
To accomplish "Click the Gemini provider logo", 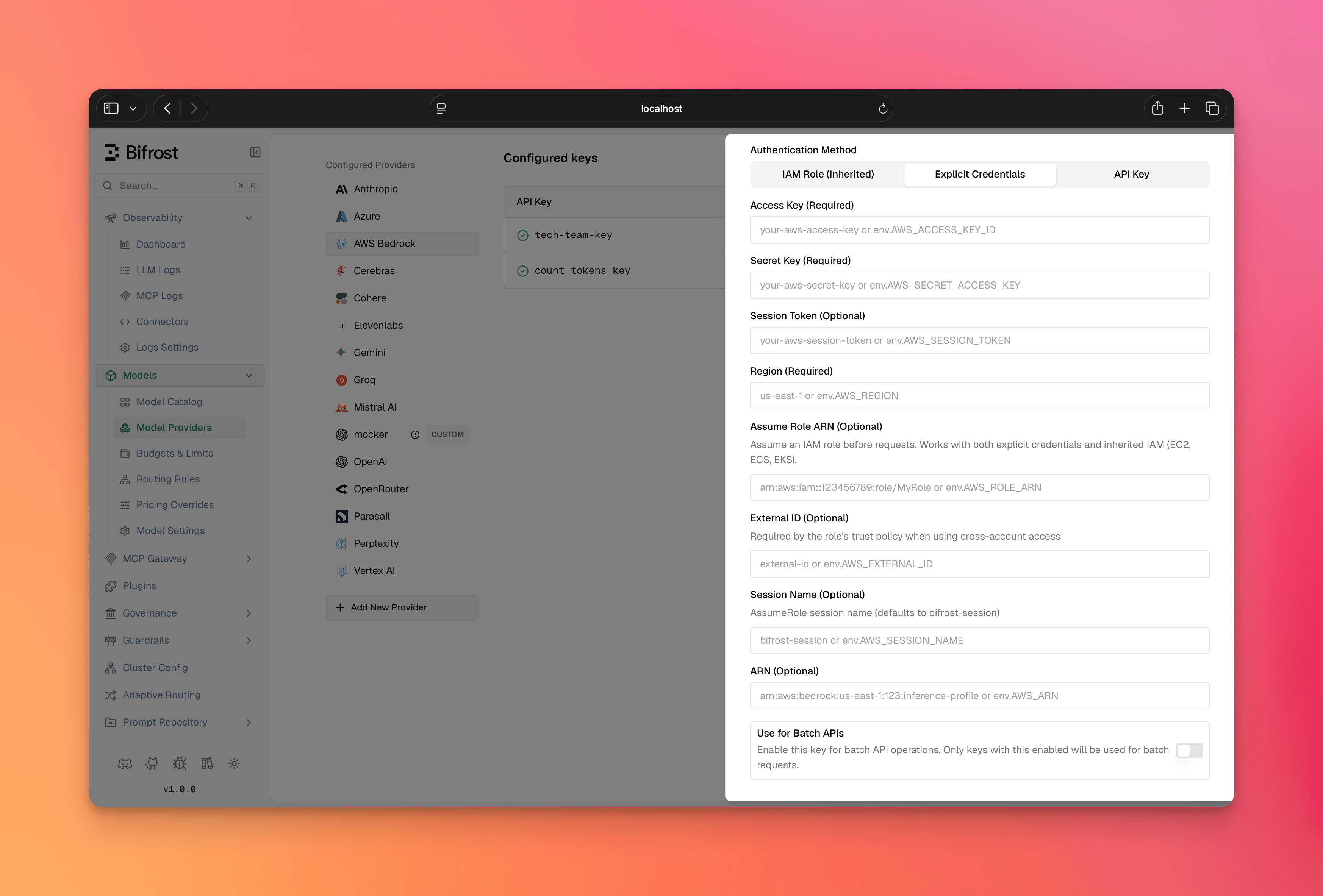I will [x=342, y=353].
